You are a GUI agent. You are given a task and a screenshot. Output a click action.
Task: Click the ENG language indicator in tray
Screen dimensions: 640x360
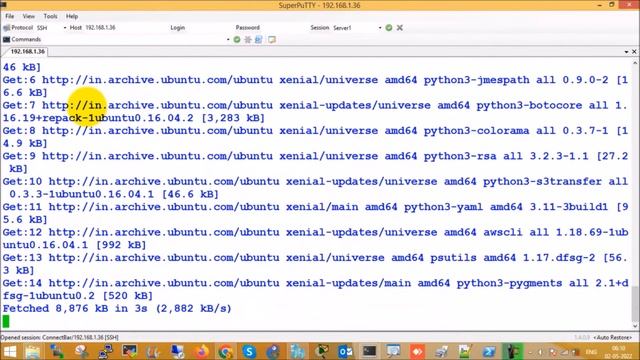591,352
